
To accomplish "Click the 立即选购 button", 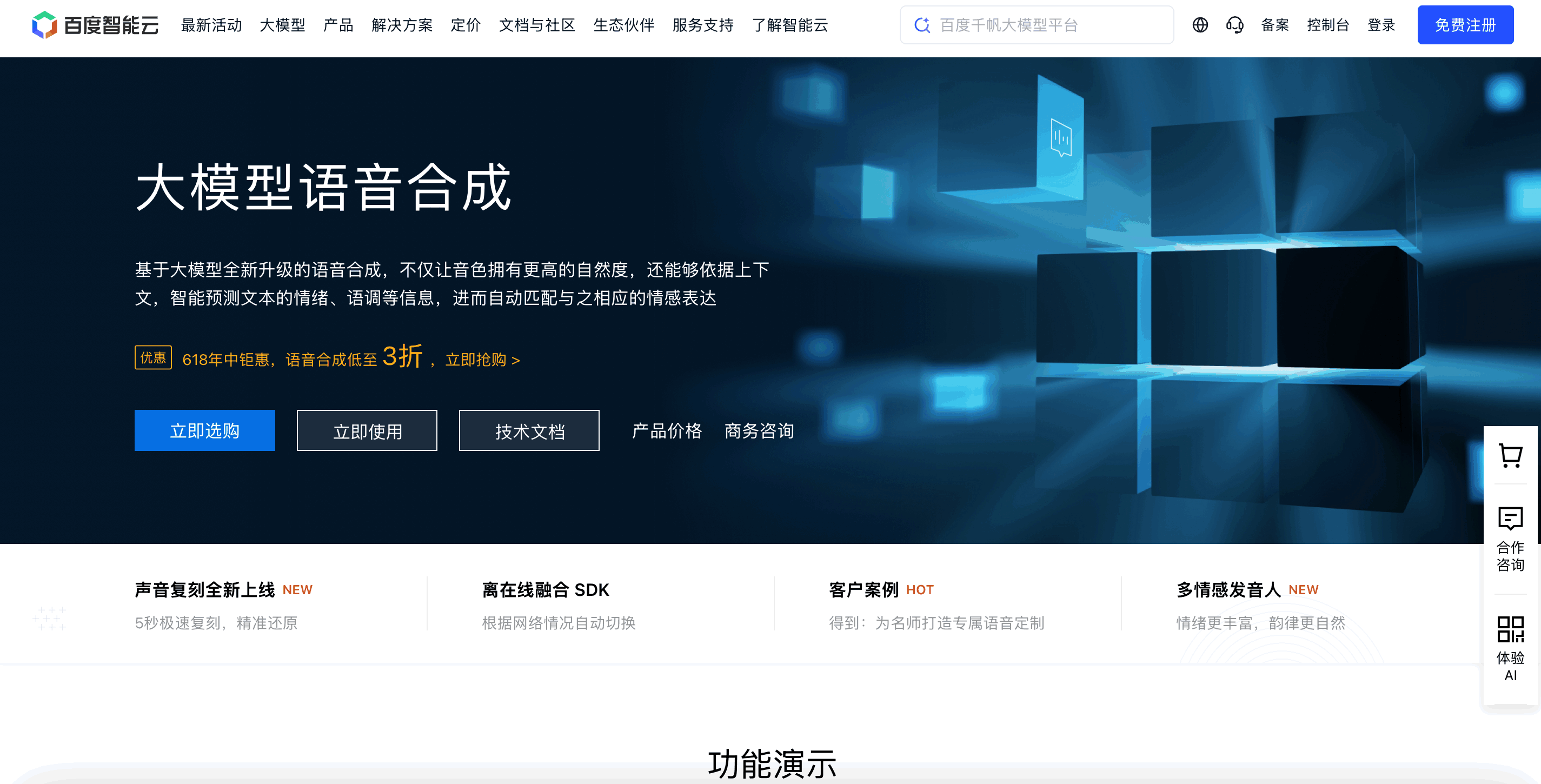I will coord(204,430).
